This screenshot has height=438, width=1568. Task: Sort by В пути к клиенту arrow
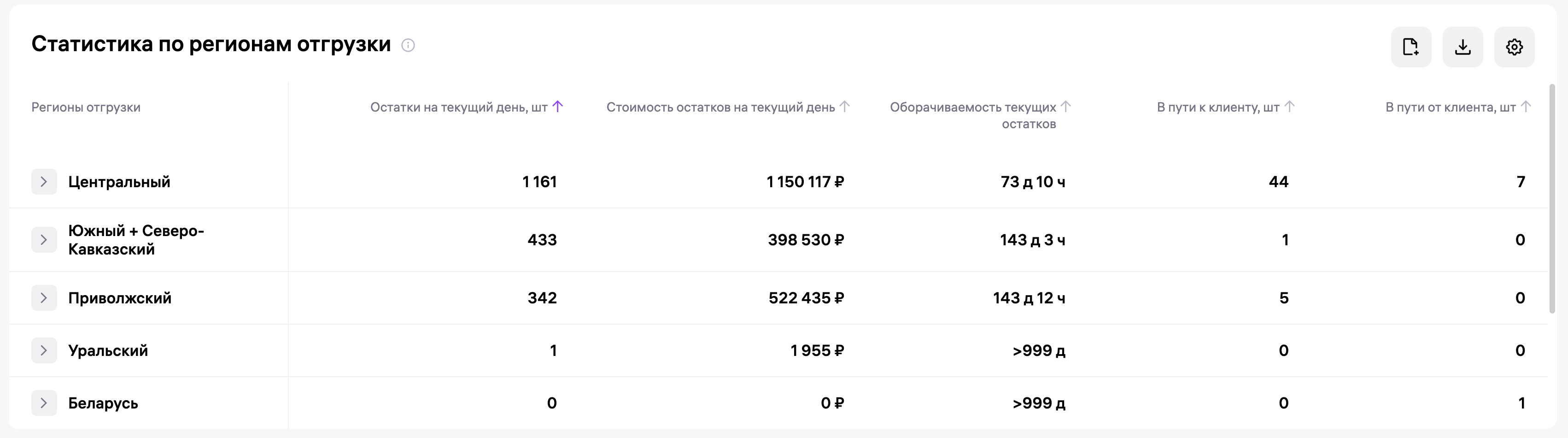(1289, 107)
